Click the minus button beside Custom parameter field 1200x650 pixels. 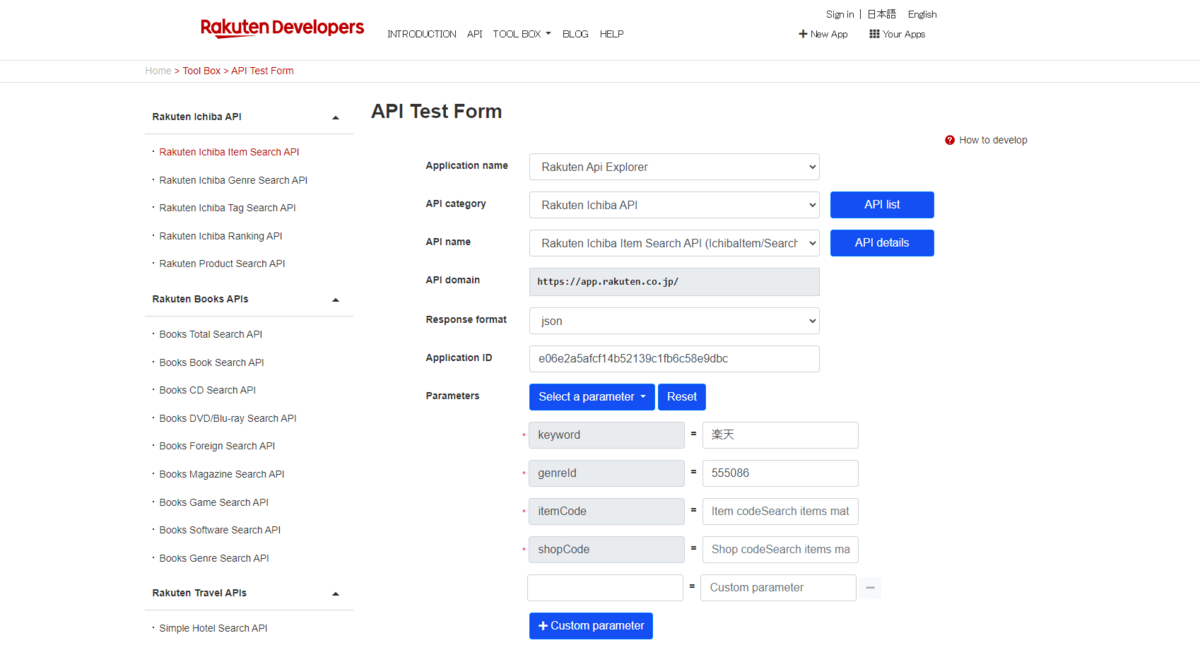(871, 588)
